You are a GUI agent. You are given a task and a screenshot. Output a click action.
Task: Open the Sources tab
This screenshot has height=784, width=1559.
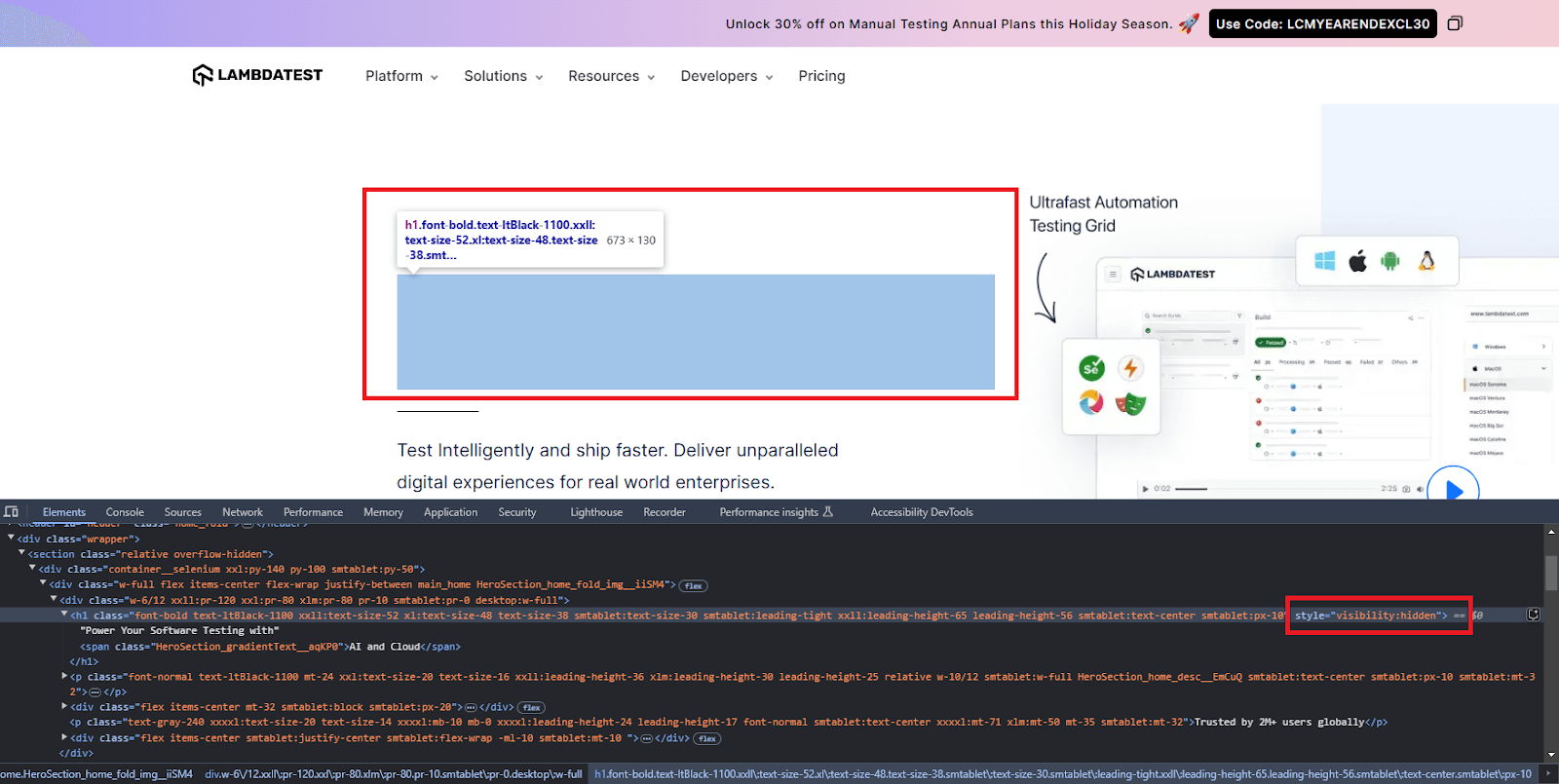point(183,512)
